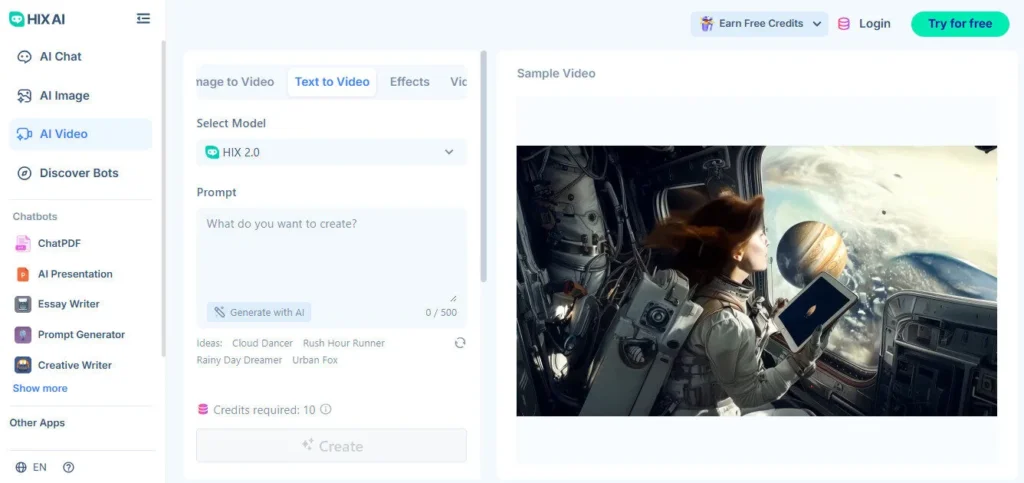Open the AI Presentation chatbot link
Screen dimensions: 1024x483
[x=75, y=274]
